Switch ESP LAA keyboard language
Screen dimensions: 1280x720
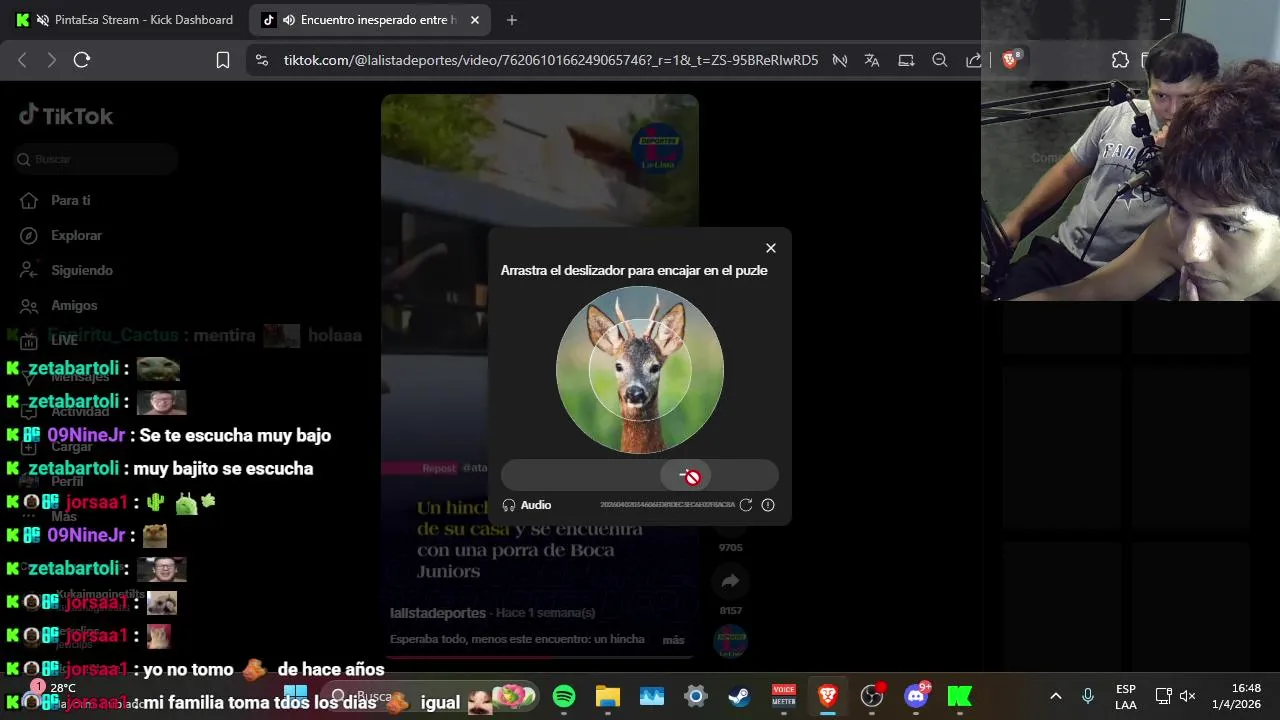[x=1126, y=697]
